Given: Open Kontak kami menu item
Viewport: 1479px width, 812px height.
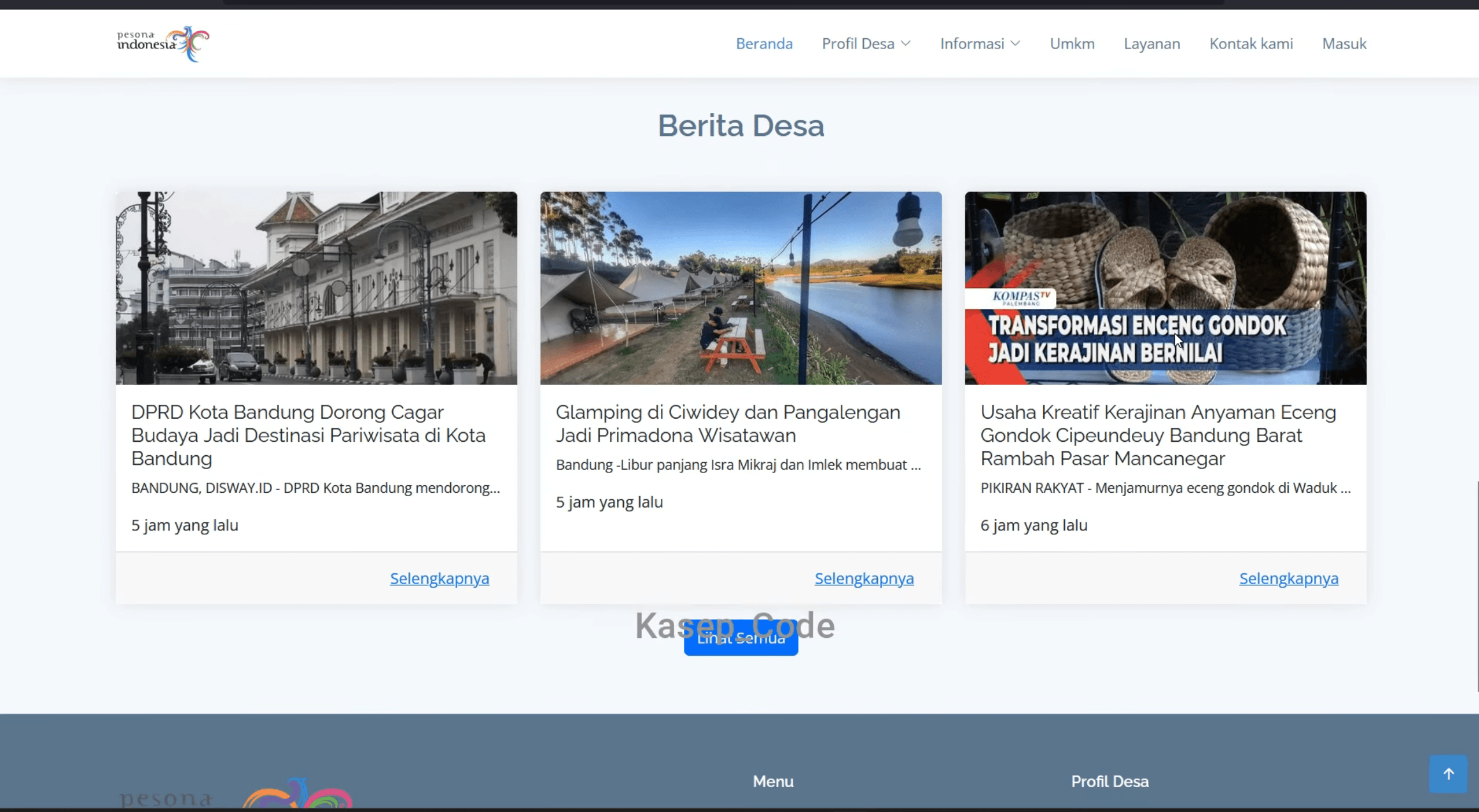Looking at the screenshot, I should (x=1251, y=44).
